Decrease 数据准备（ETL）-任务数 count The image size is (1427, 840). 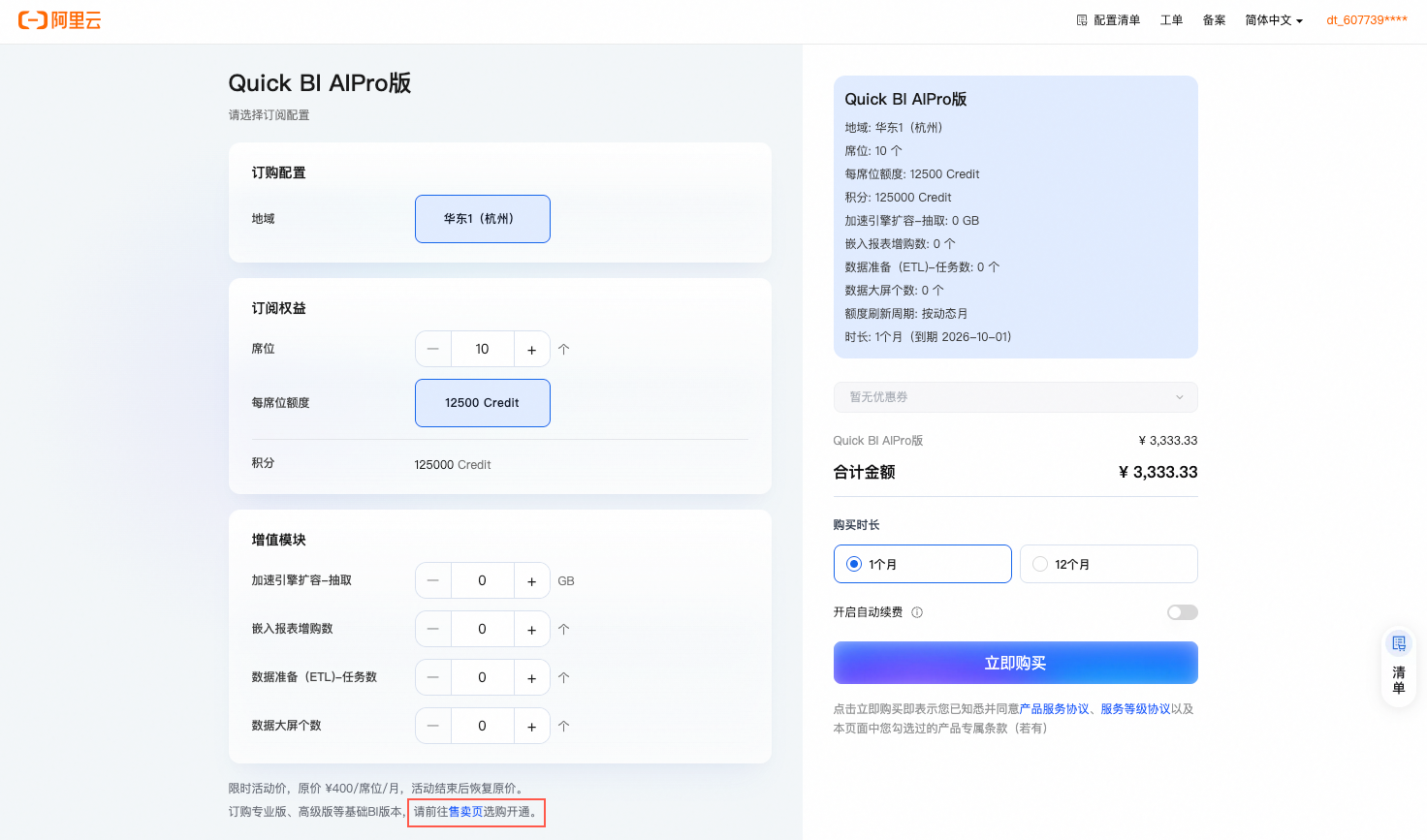pyautogui.click(x=433, y=677)
